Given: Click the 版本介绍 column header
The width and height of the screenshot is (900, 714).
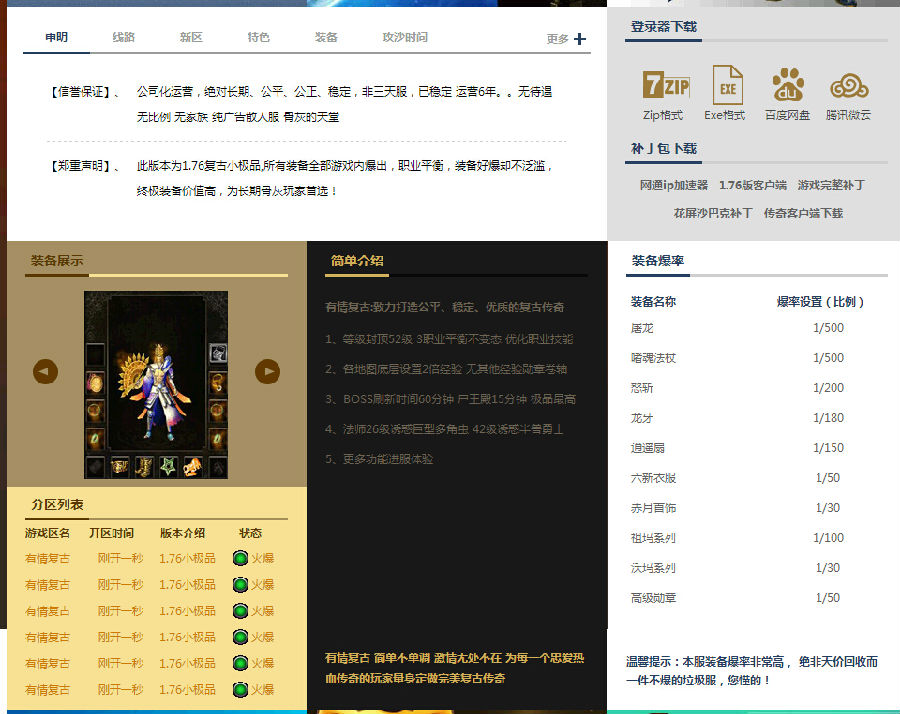Looking at the screenshot, I should [182, 533].
